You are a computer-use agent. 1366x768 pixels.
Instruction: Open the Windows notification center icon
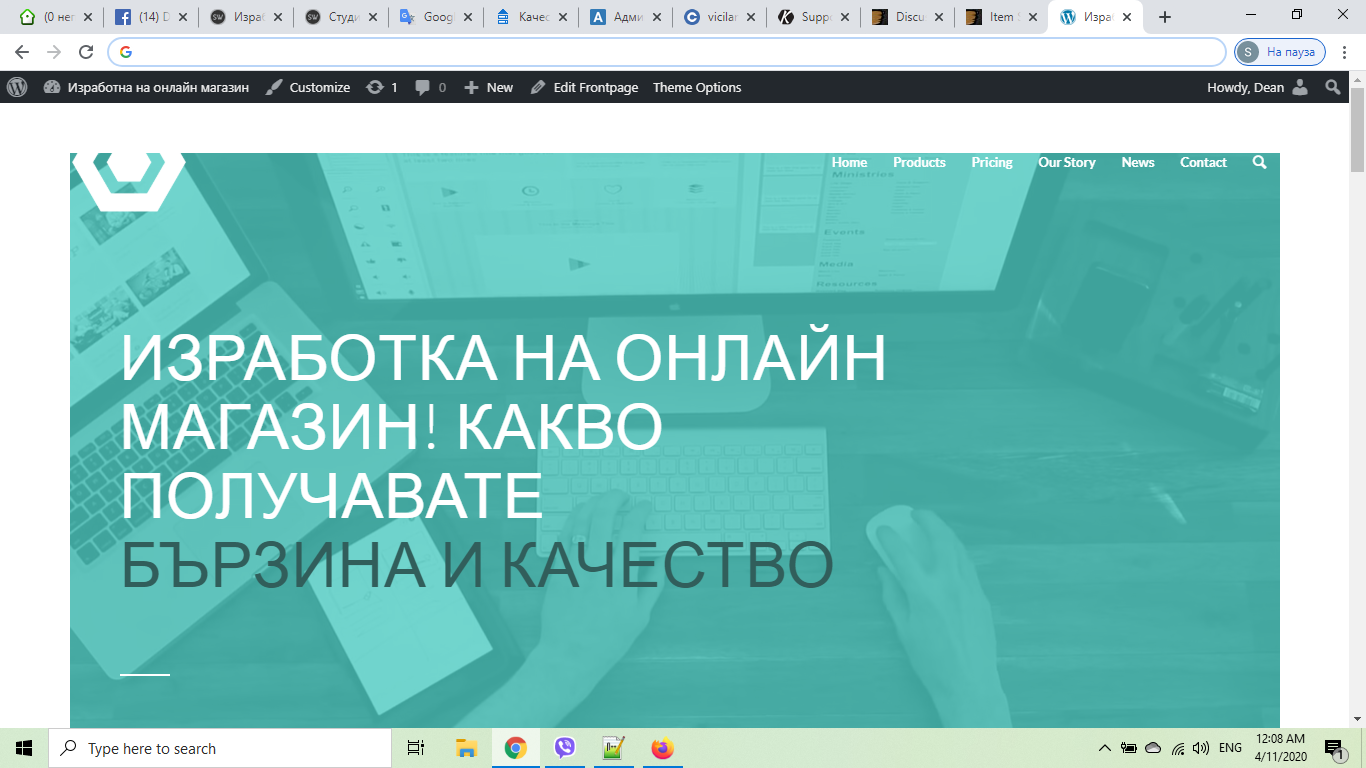pyautogui.click(x=1333, y=748)
